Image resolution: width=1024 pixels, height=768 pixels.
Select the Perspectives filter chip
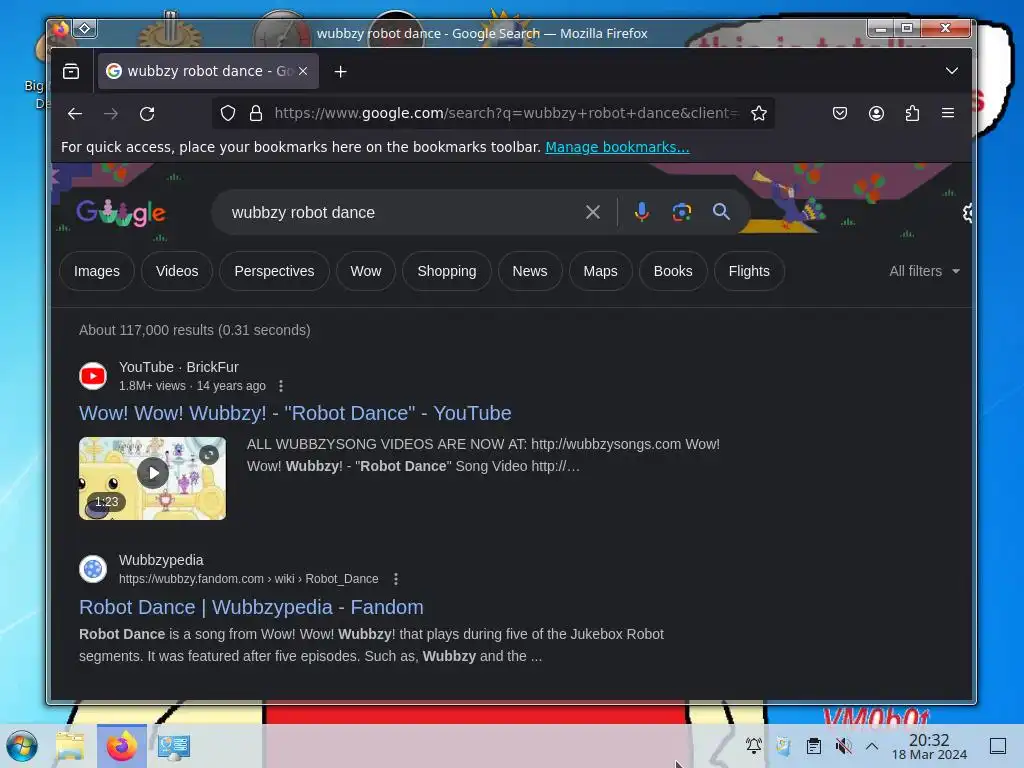pos(274,271)
